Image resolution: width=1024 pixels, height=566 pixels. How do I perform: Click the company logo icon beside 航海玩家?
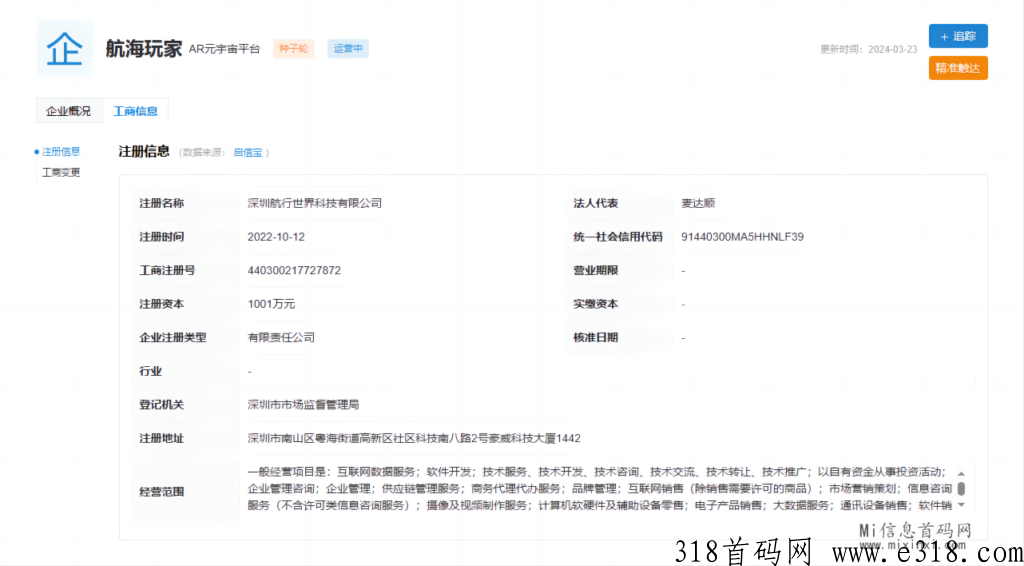(65, 48)
